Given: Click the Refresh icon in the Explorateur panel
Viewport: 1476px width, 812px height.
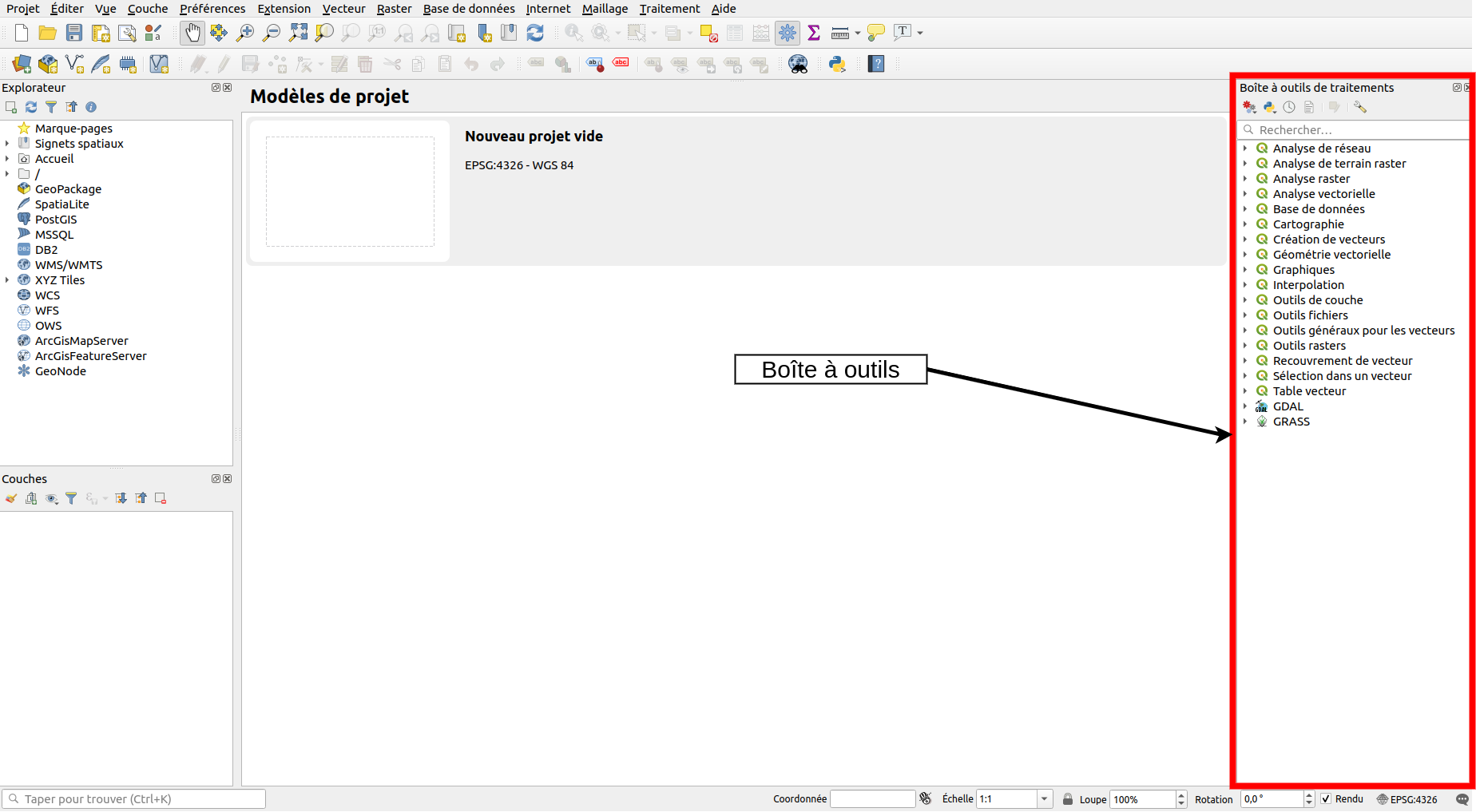Looking at the screenshot, I should pyautogui.click(x=31, y=107).
